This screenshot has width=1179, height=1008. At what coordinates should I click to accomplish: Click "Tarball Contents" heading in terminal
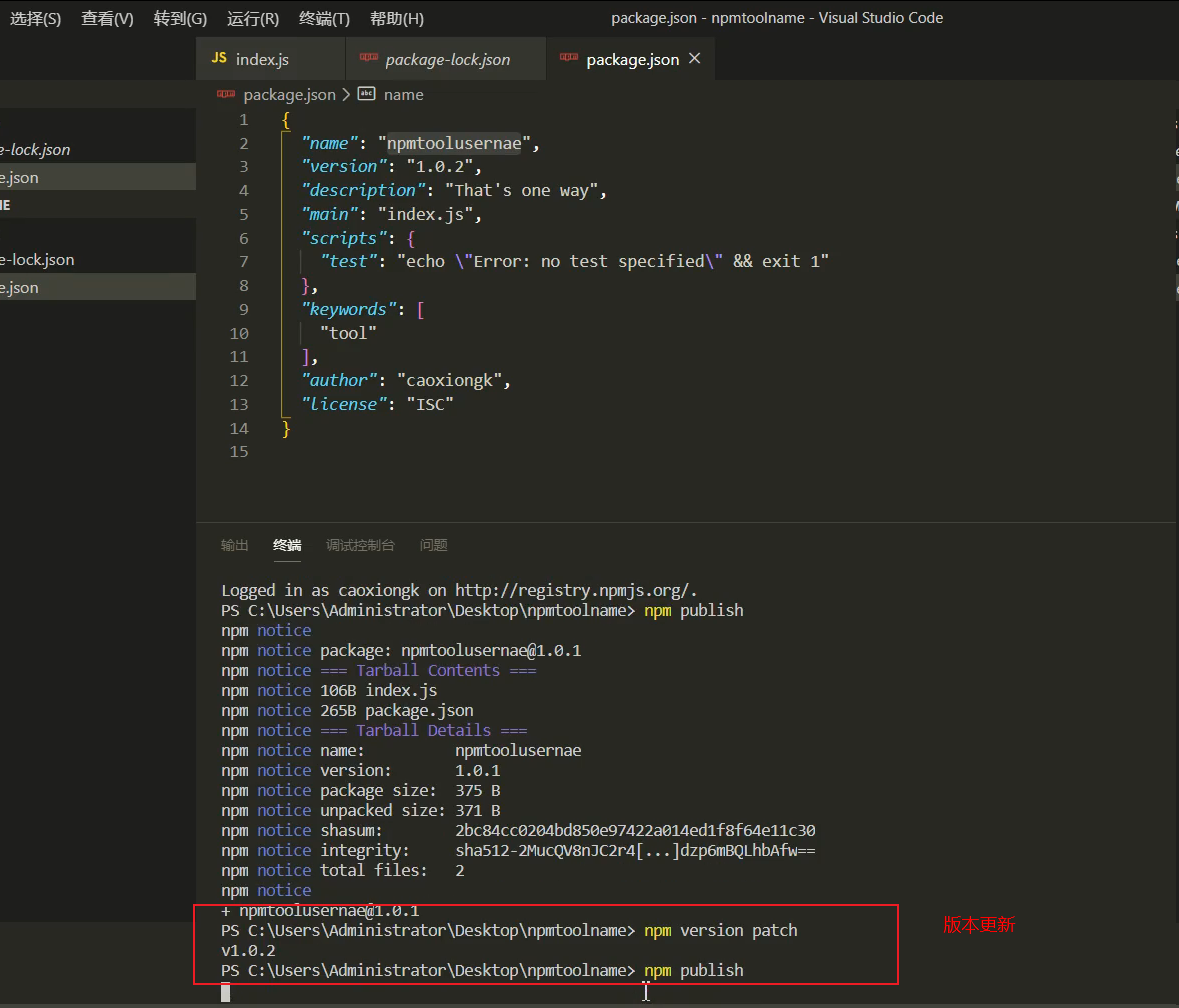pos(428,670)
